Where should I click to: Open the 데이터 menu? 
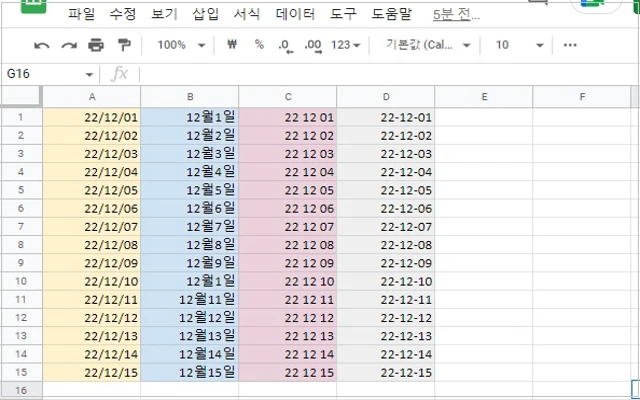295,14
